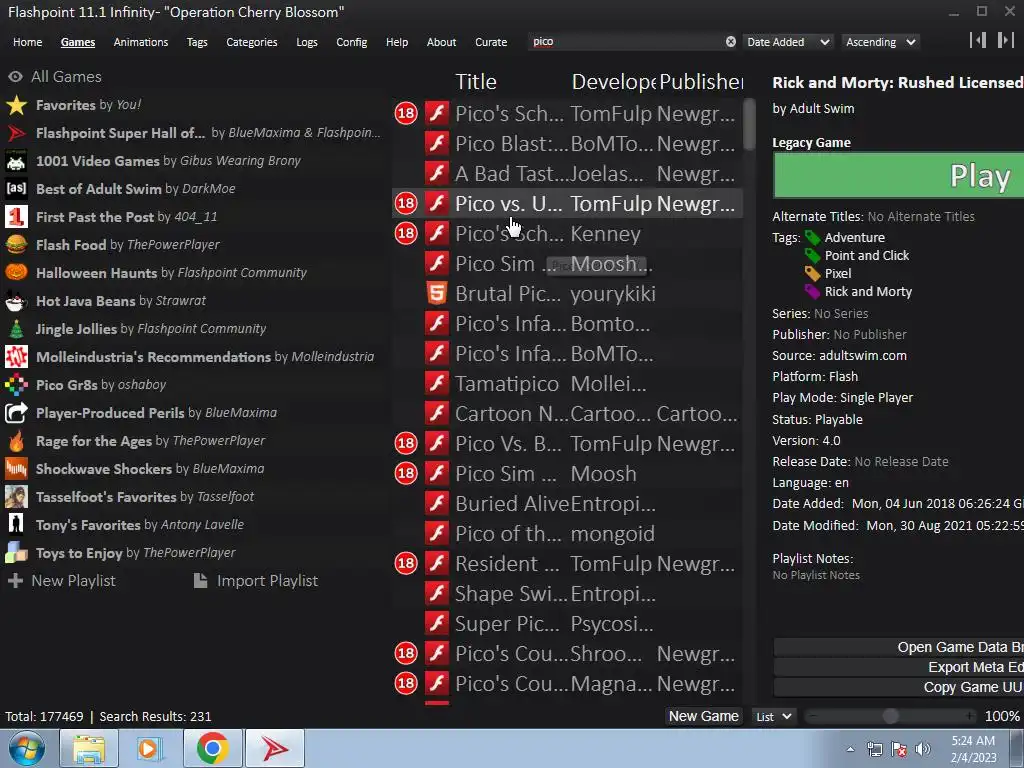This screenshot has height=768, width=1024.
Task: Click Molleindustria's Recommendations icon
Action: click(x=16, y=357)
